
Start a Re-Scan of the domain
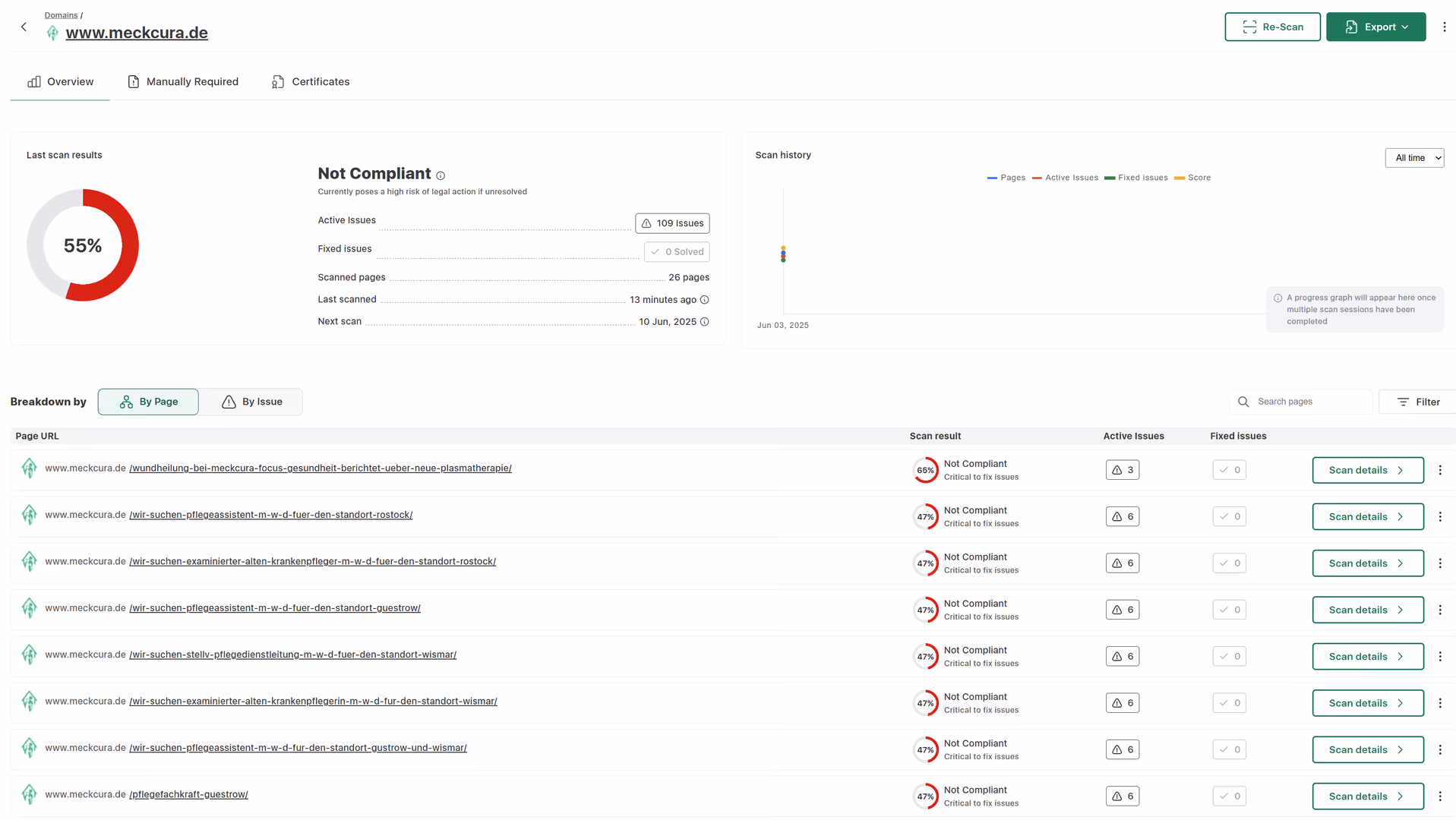coord(1272,27)
